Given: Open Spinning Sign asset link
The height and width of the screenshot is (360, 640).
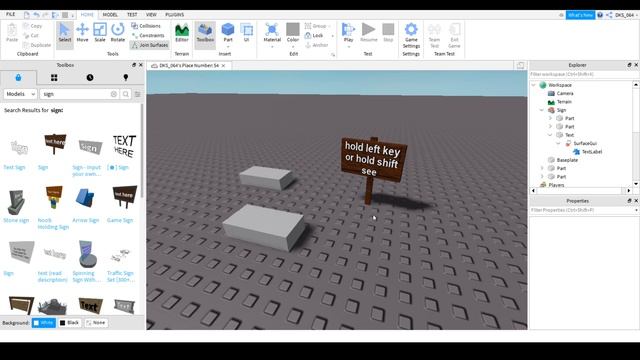Looking at the screenshot, I should (x=87, y=276).
